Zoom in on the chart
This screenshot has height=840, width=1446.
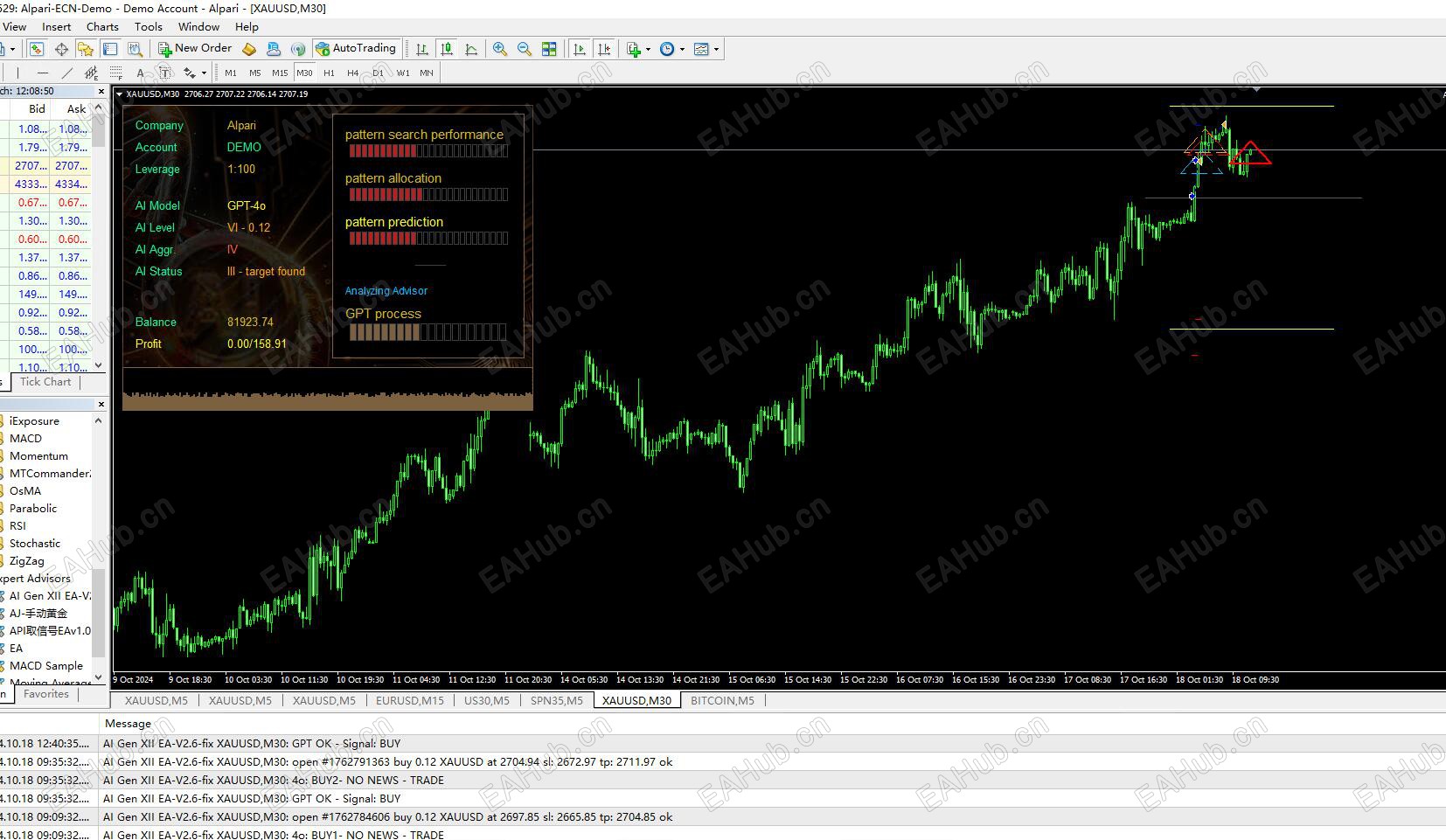click(500, 49)
